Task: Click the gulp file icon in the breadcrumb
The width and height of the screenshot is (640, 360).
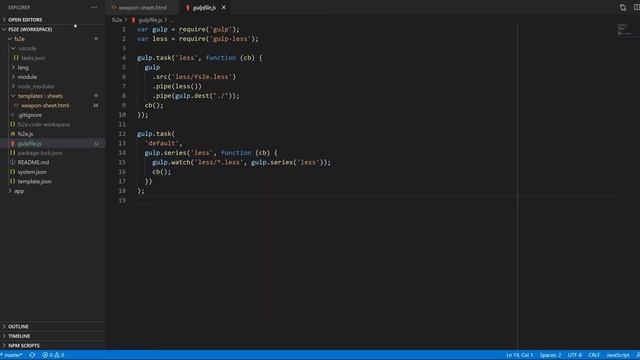Action: (x=133, y=20)
